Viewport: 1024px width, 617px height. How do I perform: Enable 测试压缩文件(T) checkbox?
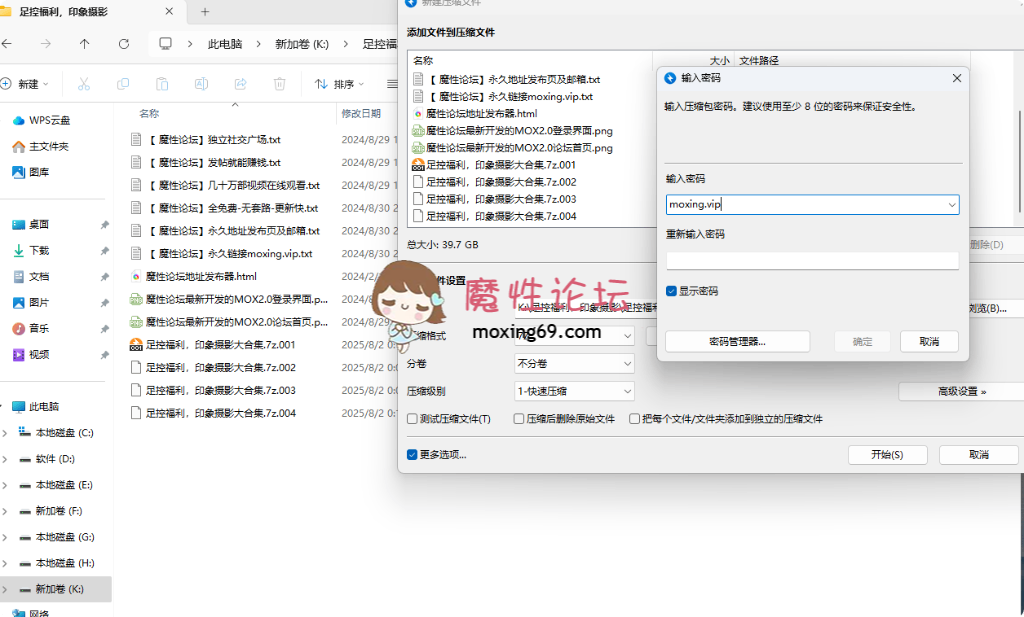[x=413, y=419]
